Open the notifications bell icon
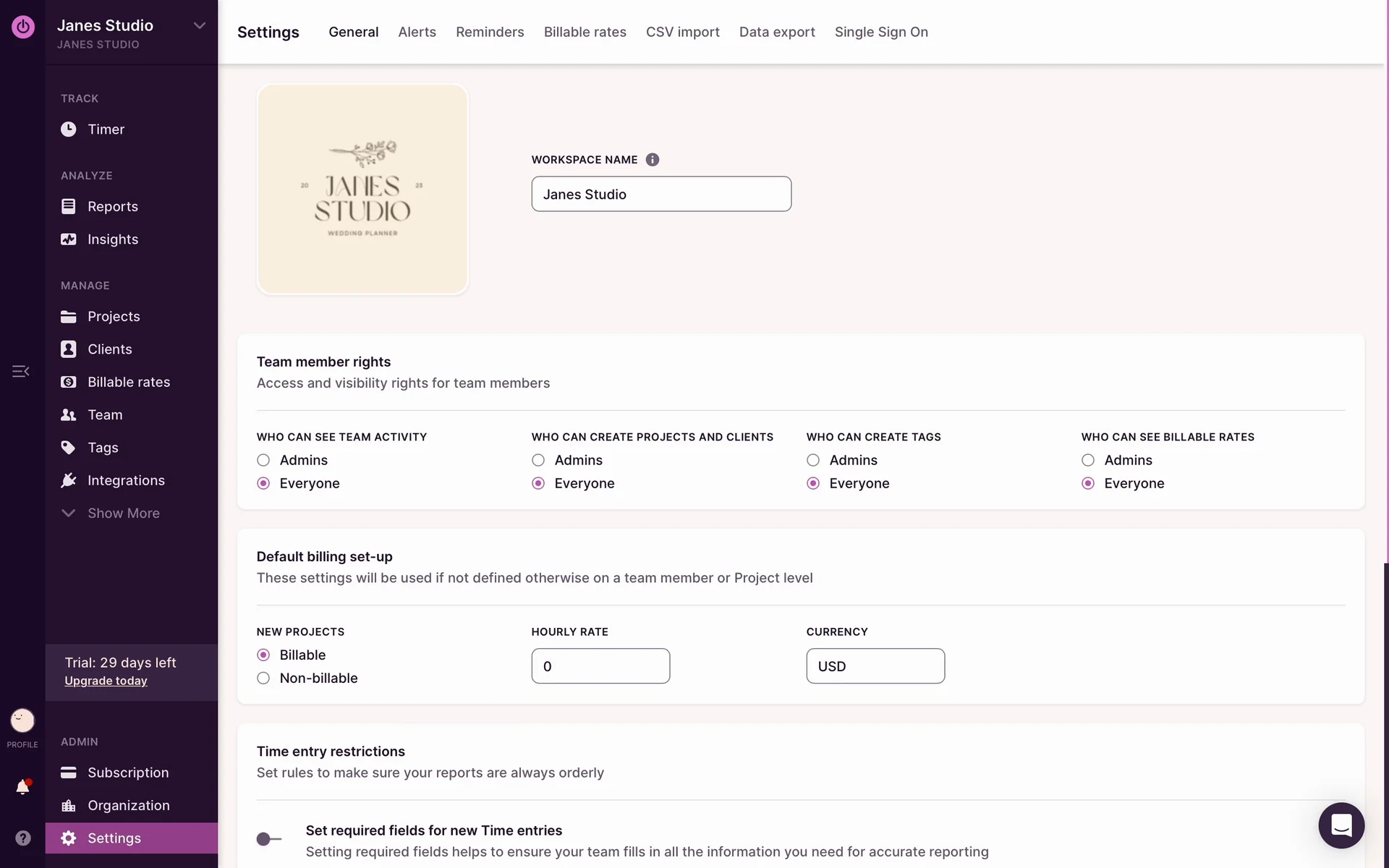1389x868 pixels. click(22, 787)
